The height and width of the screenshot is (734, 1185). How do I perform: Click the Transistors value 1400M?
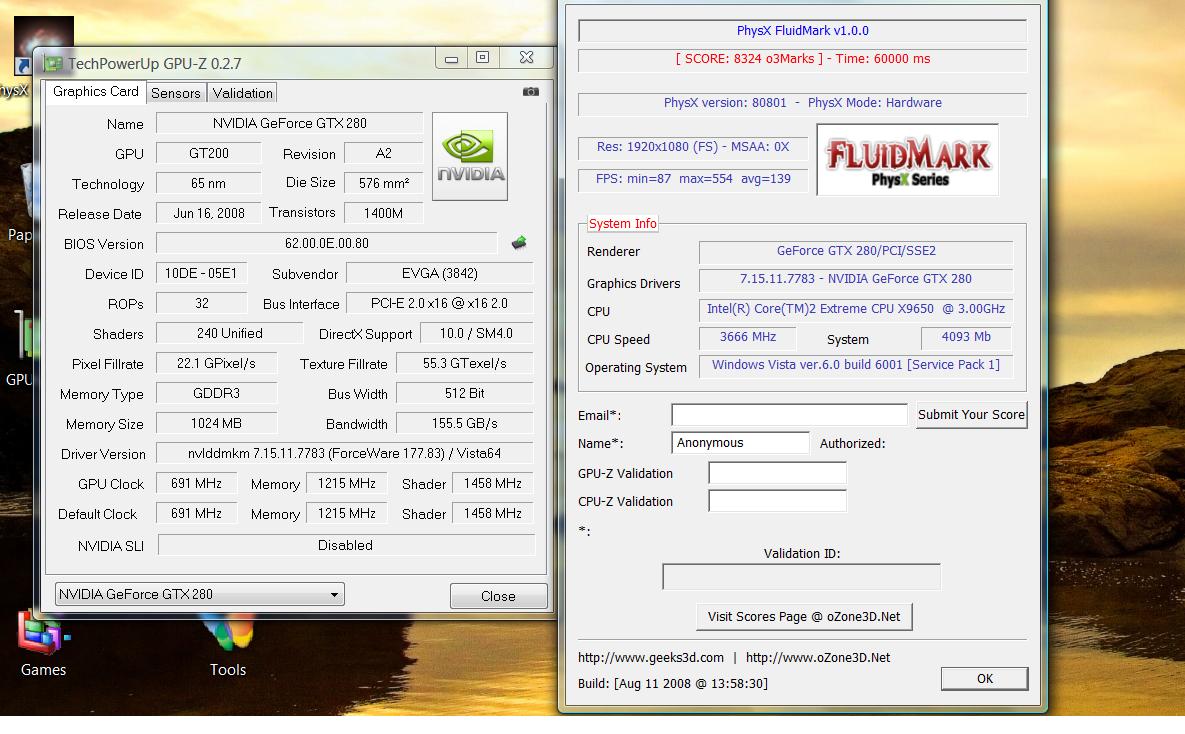(x=383, y=213)
